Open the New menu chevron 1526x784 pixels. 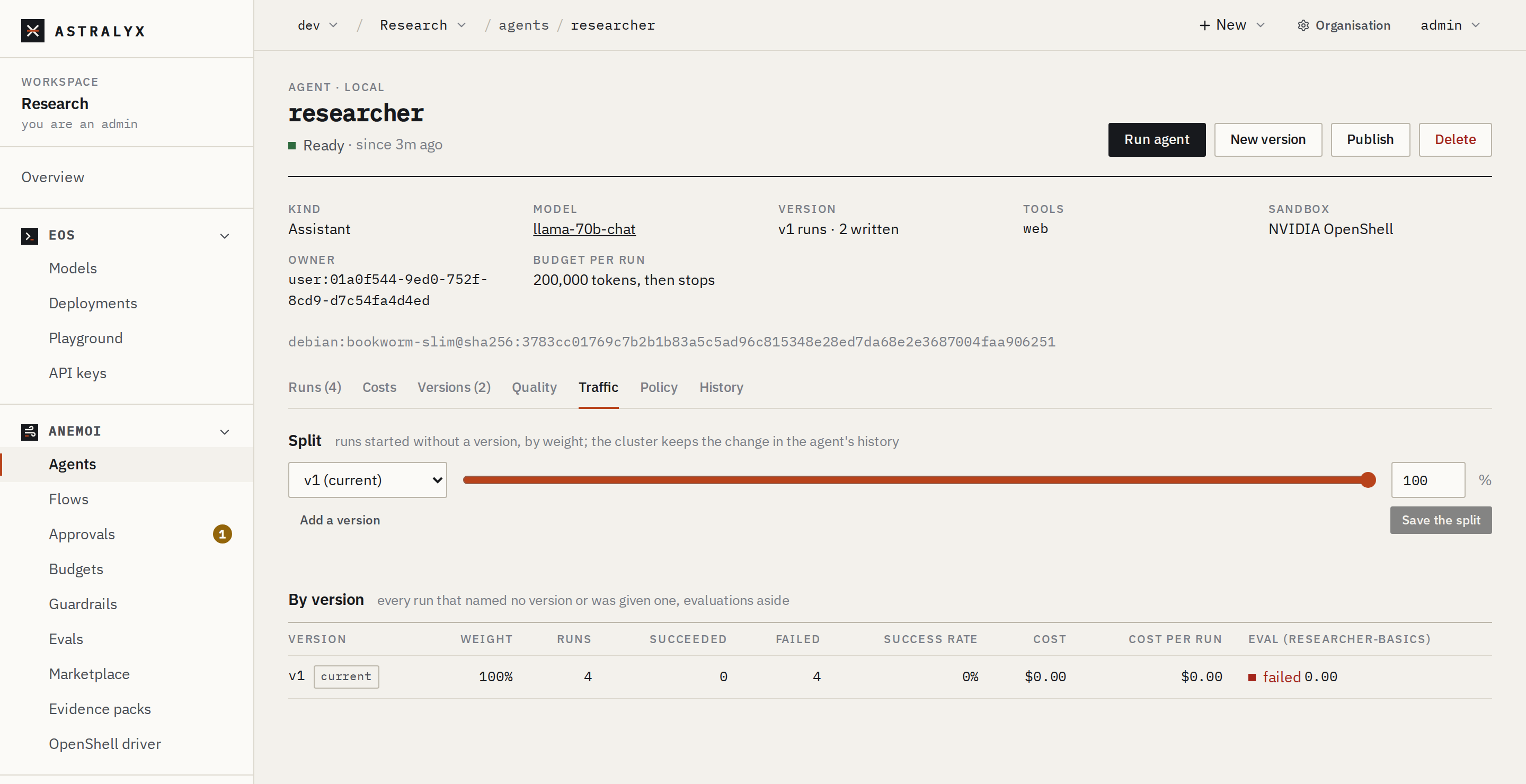(x=1260, y=25)
